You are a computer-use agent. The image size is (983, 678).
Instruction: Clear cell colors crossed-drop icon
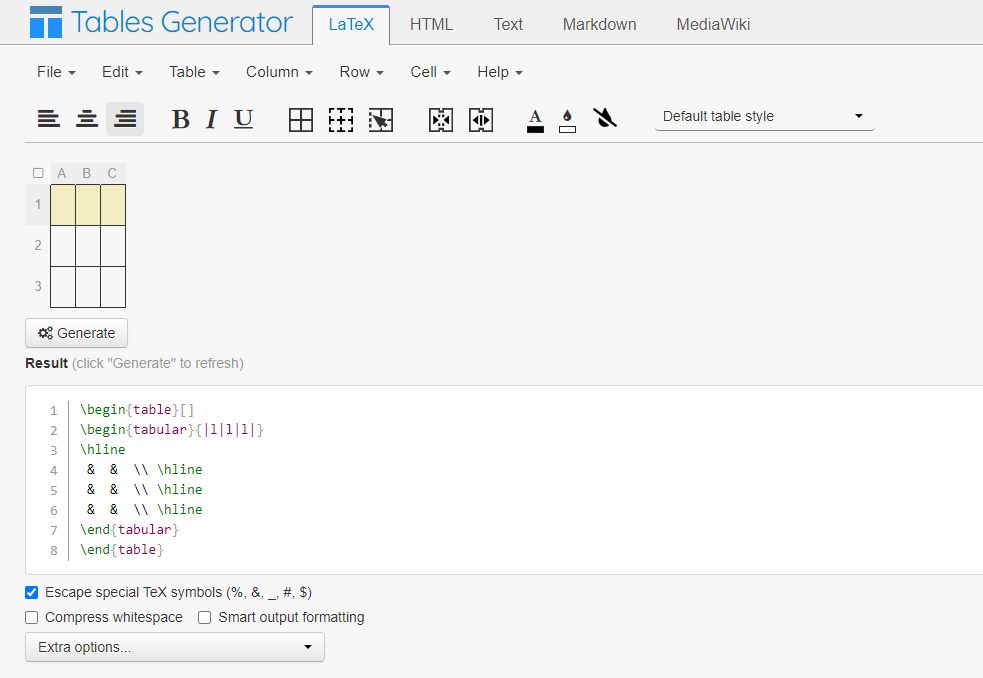605,117
